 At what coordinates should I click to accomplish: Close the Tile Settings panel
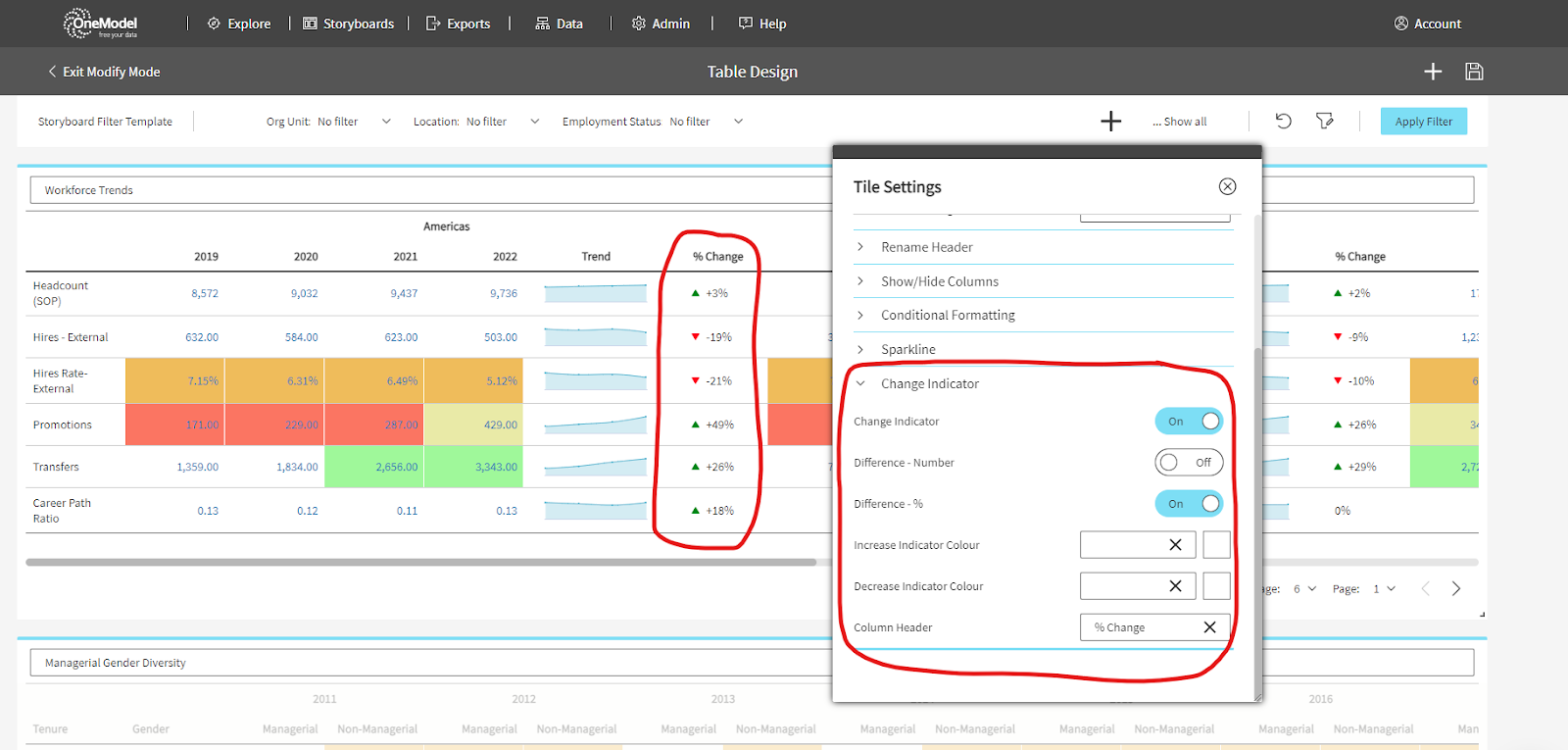click(x=1227, y=186)
